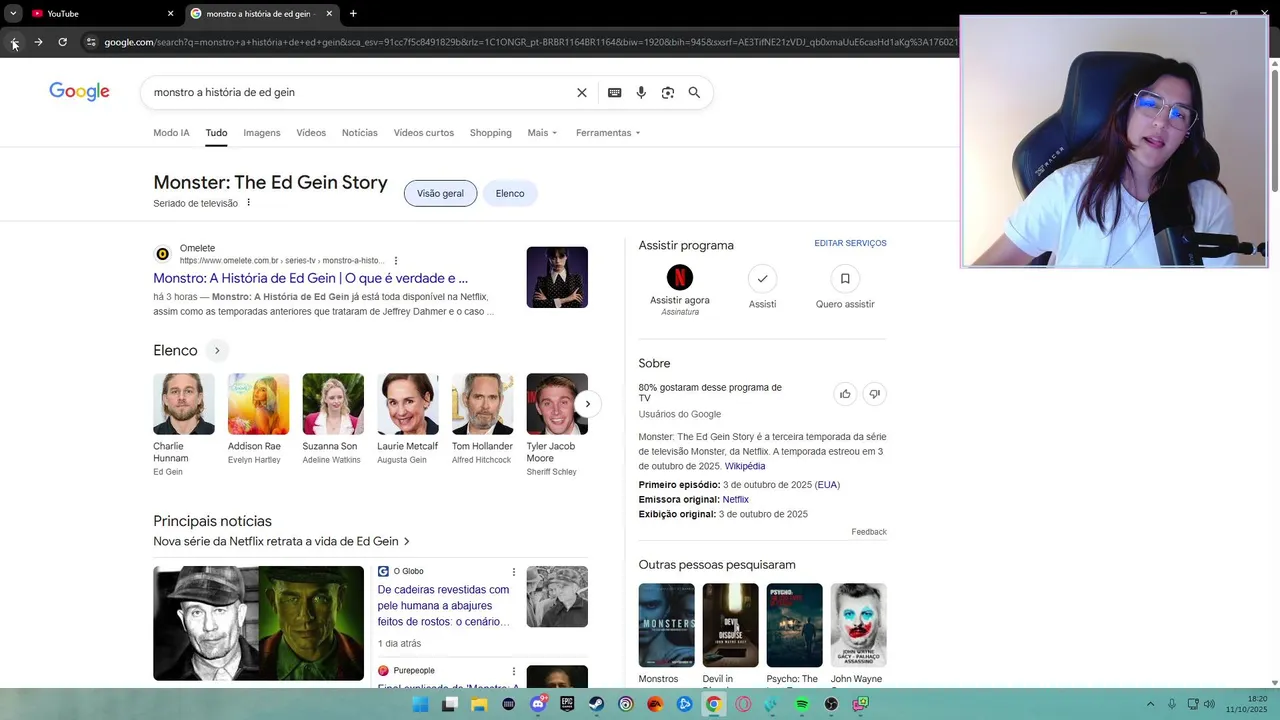Click the browser address bar URL
The image size is (1280, 720).
pyautogui.click(x=530, y=42)
